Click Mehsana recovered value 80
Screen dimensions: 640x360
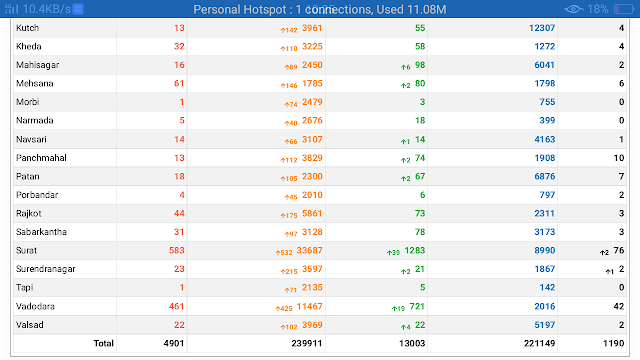click(420, 83)
